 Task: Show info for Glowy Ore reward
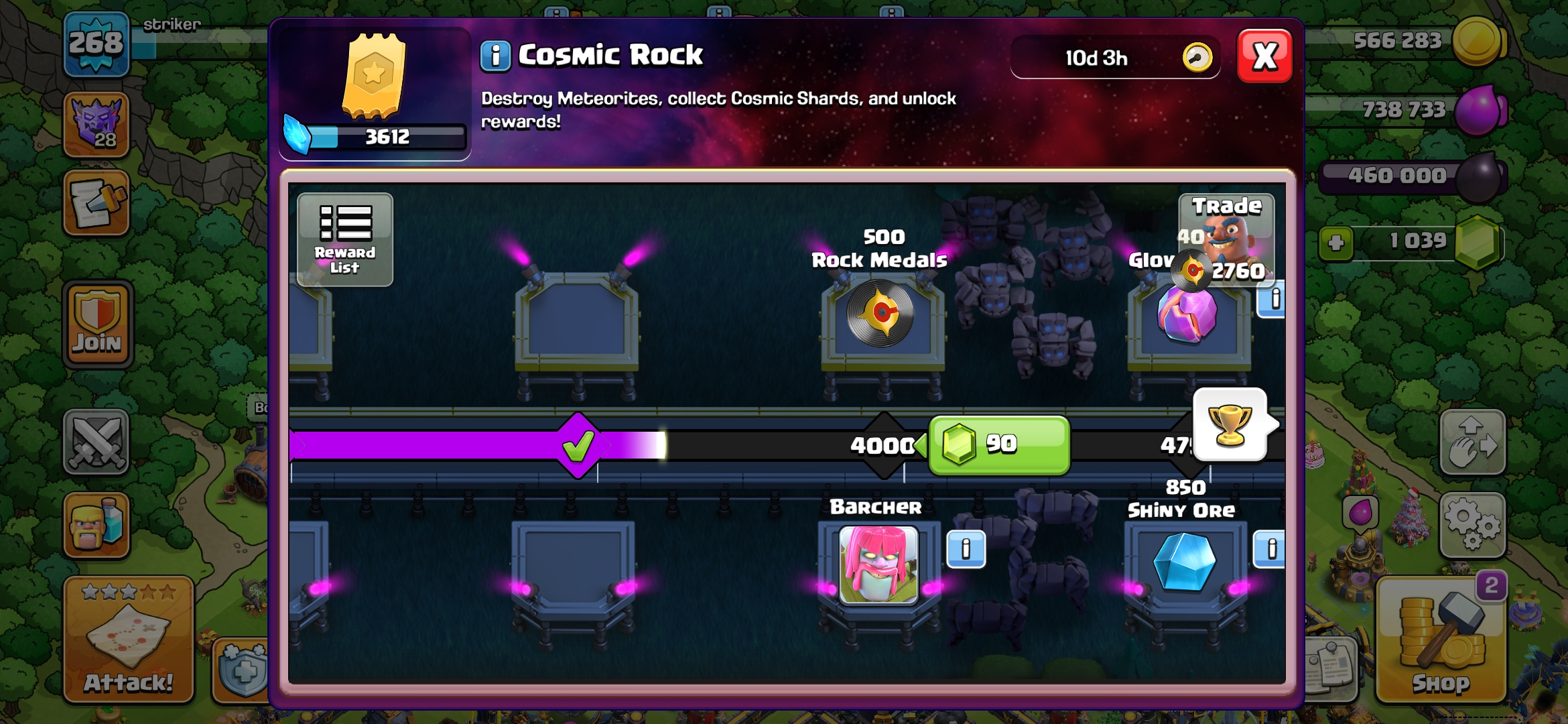point(1272,300)
